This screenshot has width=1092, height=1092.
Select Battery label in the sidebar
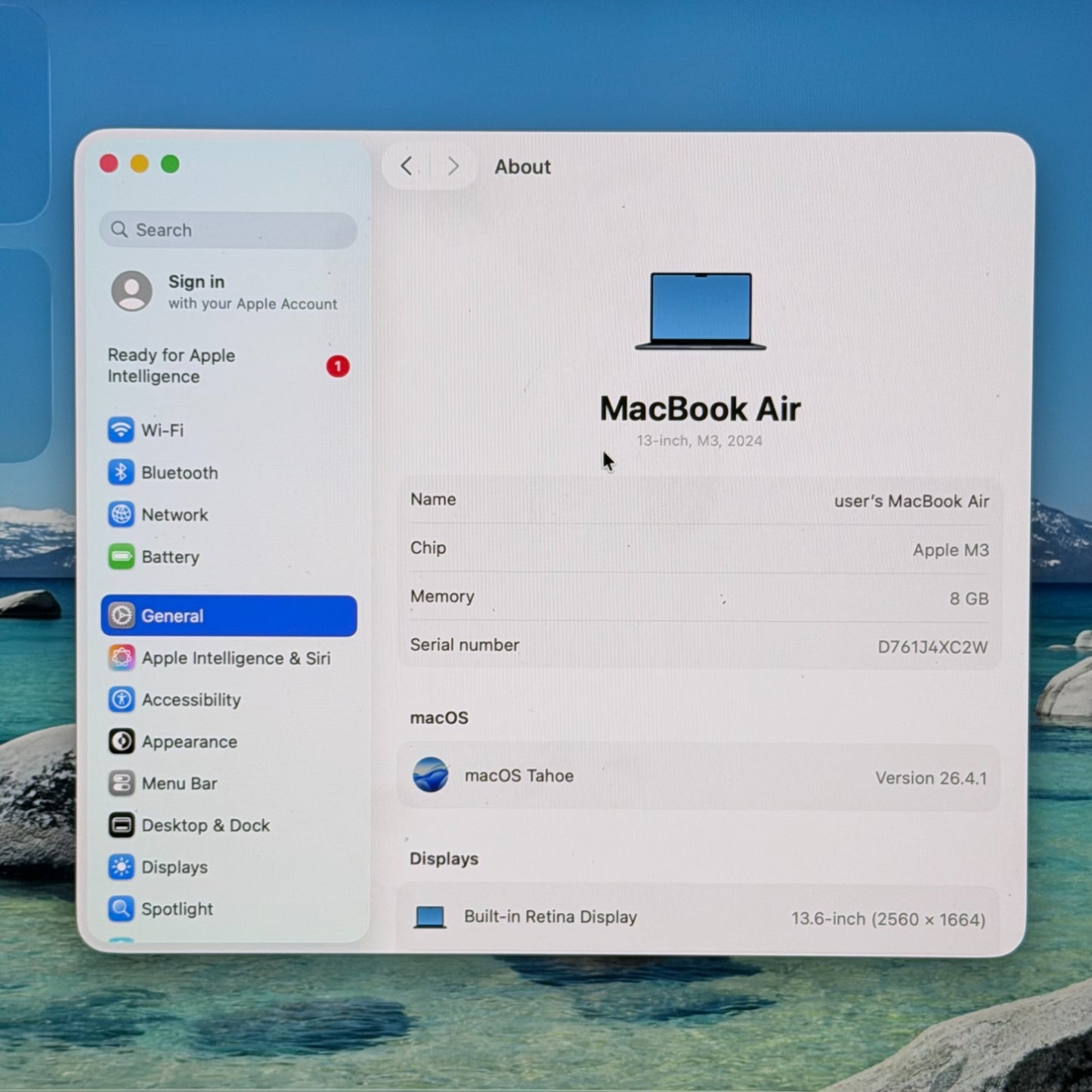[x=171, y=558]
